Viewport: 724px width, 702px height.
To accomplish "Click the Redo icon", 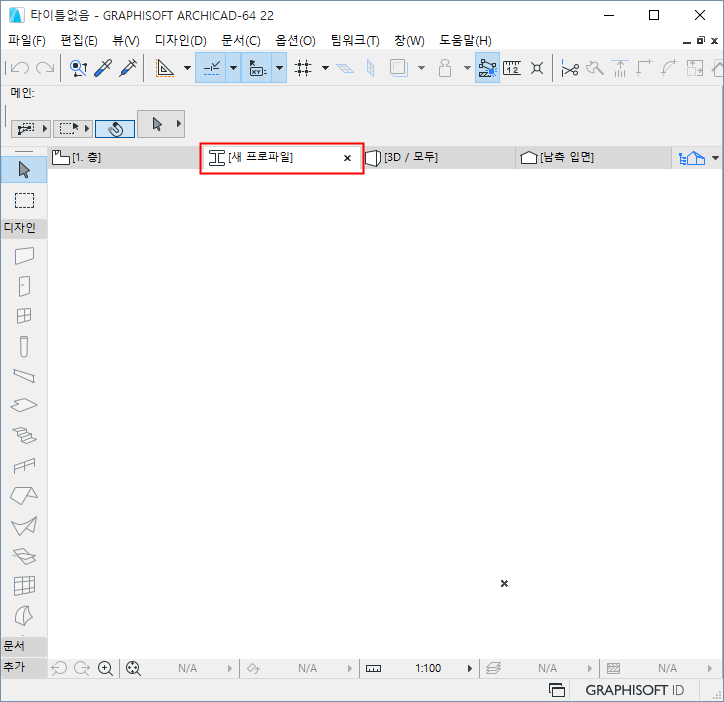I will [x=45, y=68].
